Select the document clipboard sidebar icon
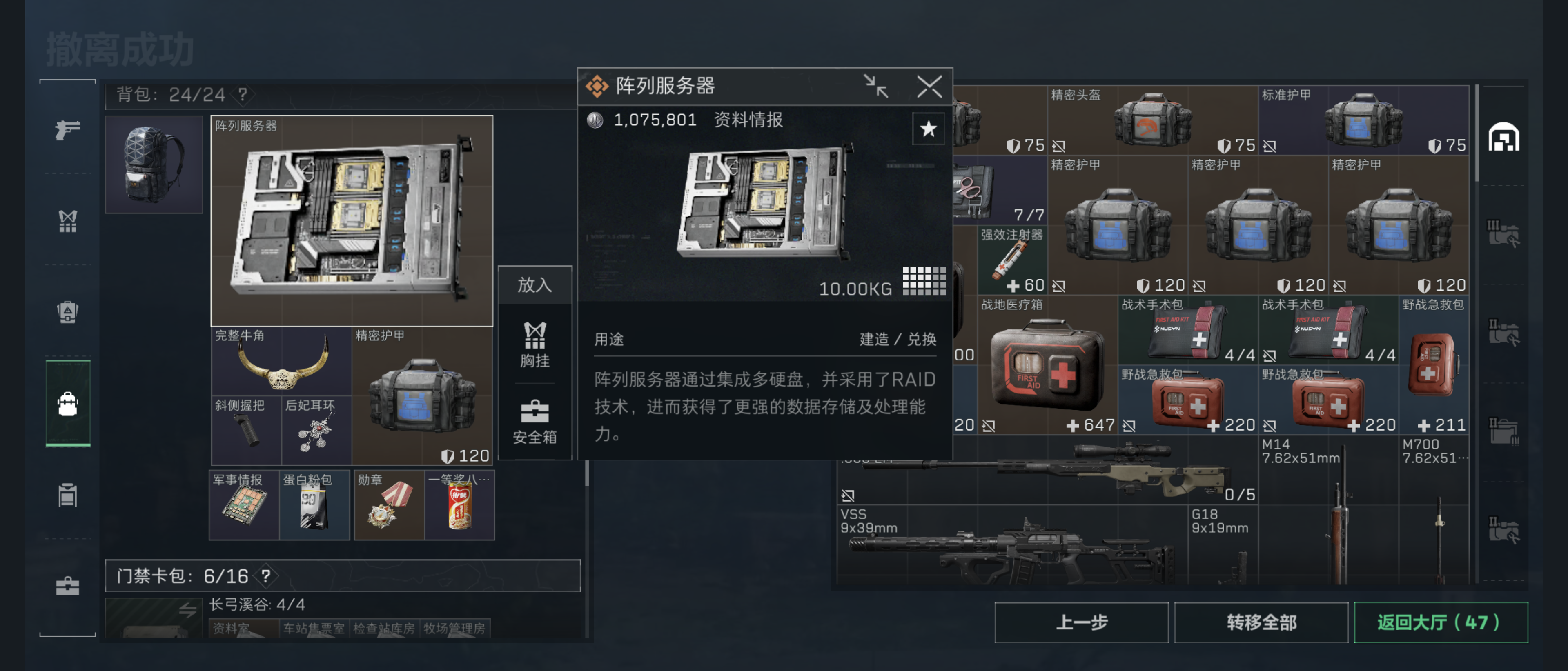Image resolution: width=1568 pixels, height=671 pixels. click(67, 495)
